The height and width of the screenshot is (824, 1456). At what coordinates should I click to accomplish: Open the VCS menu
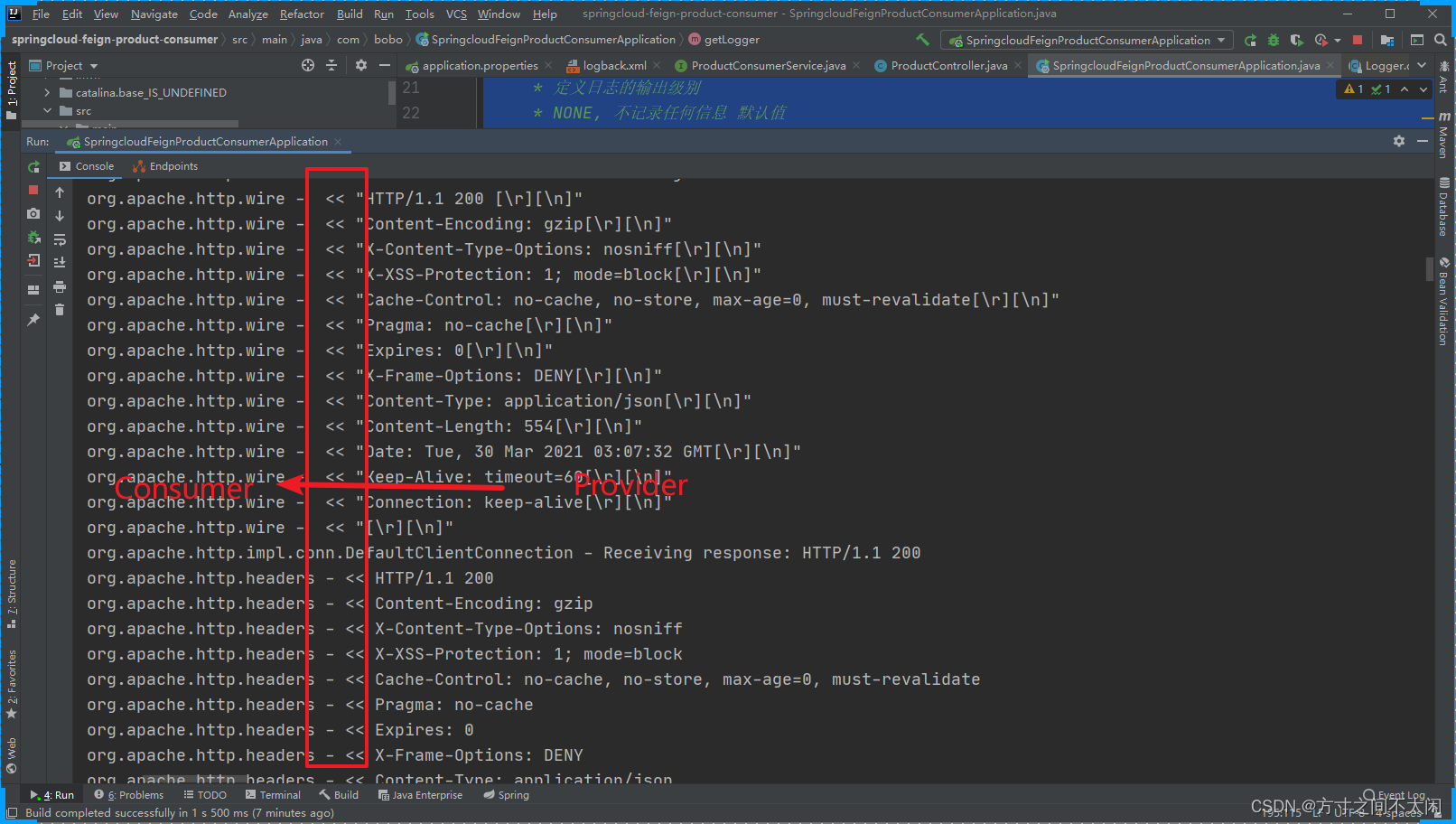tap(456, 14)
